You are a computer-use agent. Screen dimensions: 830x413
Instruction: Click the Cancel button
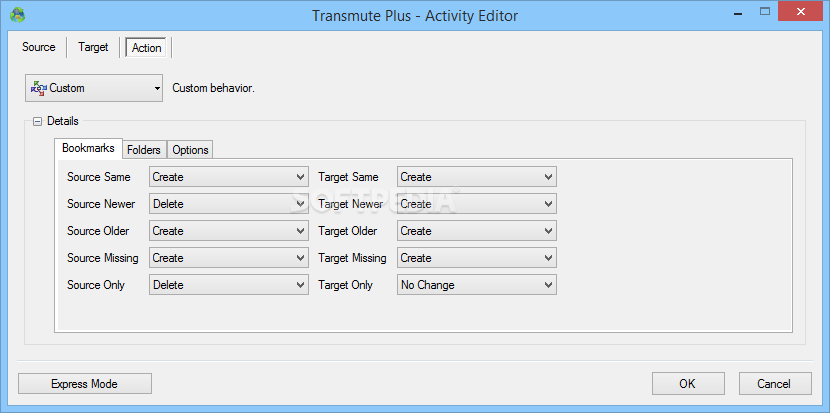775,384
